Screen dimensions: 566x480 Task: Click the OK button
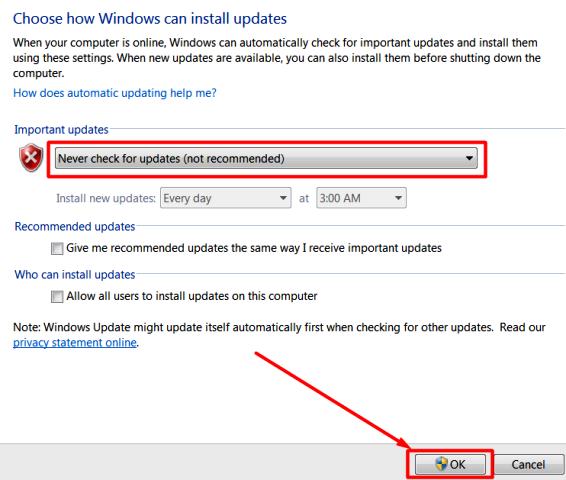(x=450, y=464)
